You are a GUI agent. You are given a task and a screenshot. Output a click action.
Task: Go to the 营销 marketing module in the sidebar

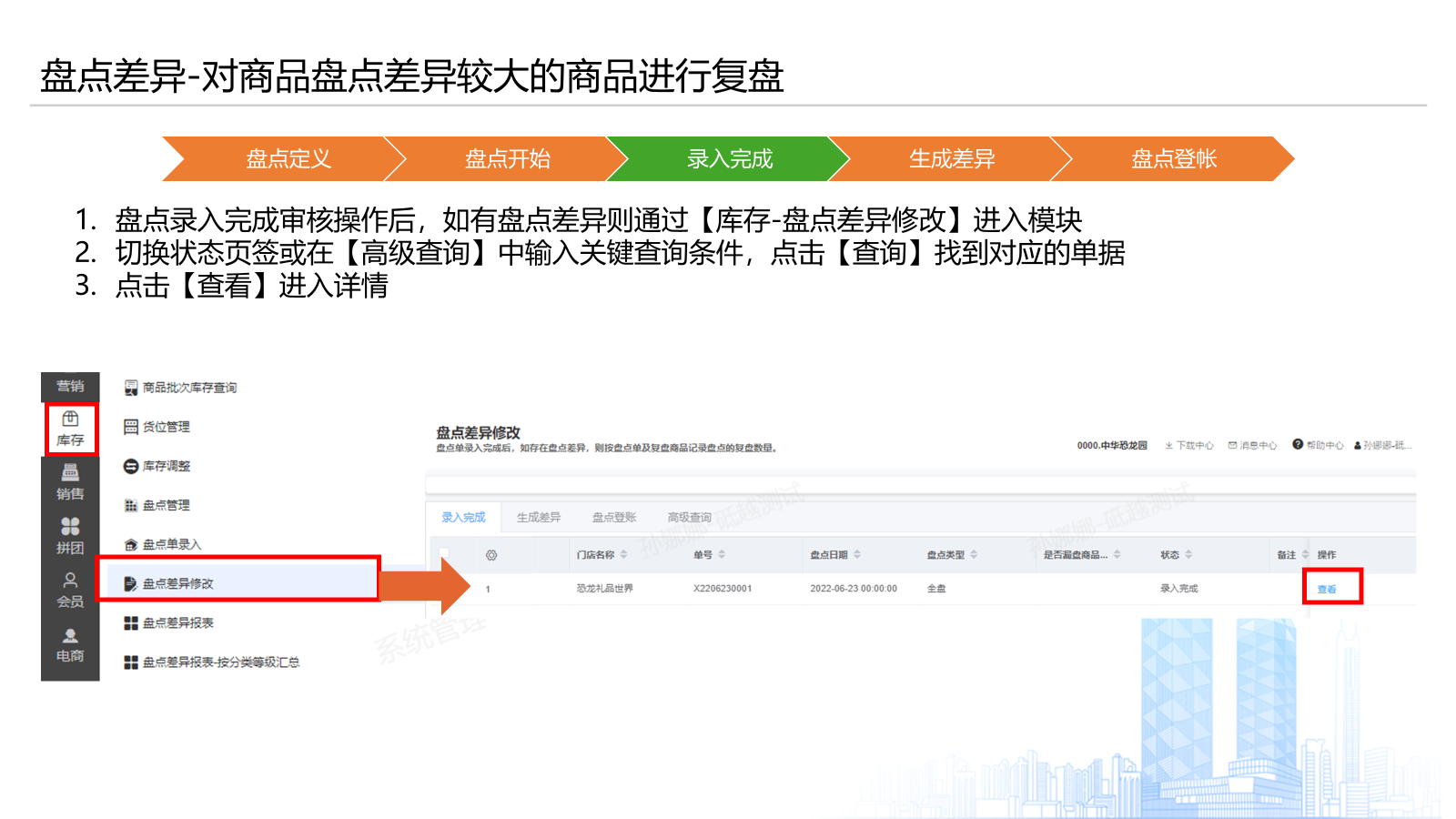(70, 386)
